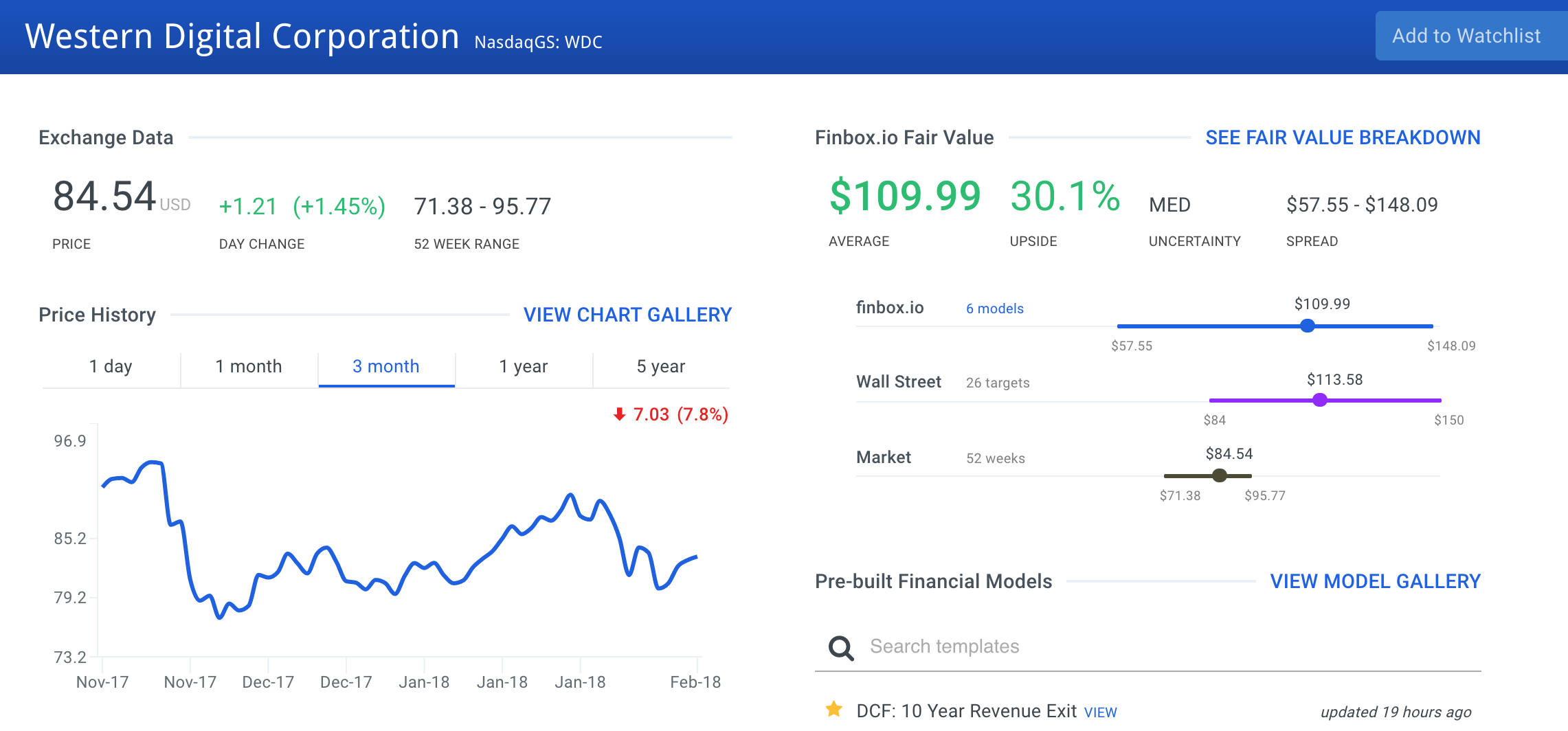Click the search magnifier icon
This screenshot has height=731, width=1568.
pyautogui.click(x=841, y=647)
